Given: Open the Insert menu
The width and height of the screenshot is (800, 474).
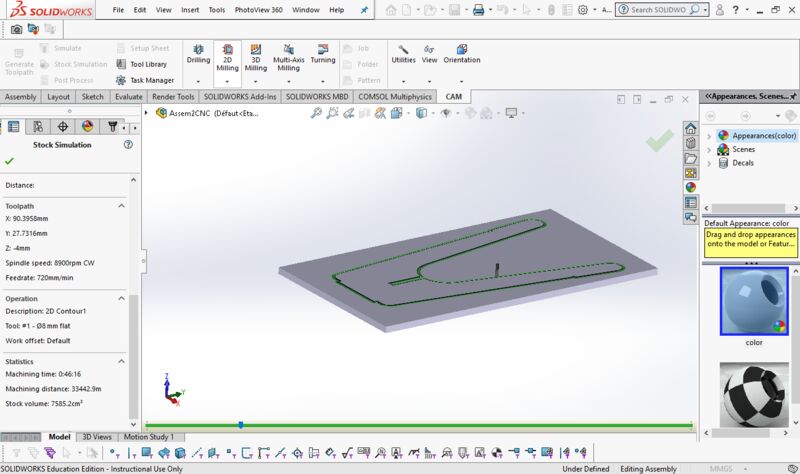Looking at the screenshot, I should click(x=190, y=10).
